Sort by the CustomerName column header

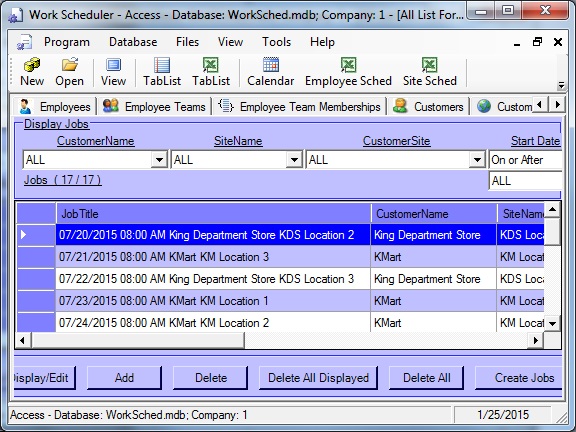pos(434,214)
